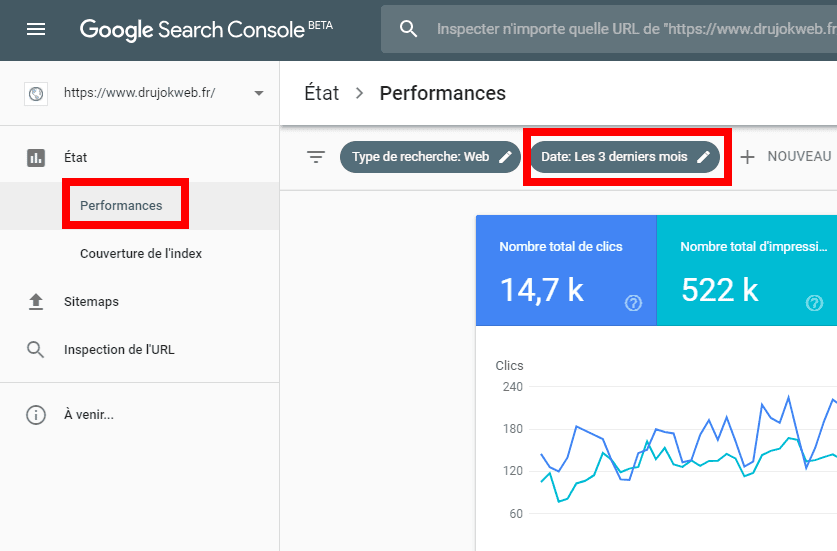The height and width of the screenshot is (551, 837).
Task: Click the search magnifier icon in URL bar
Action: click(408, 29)
